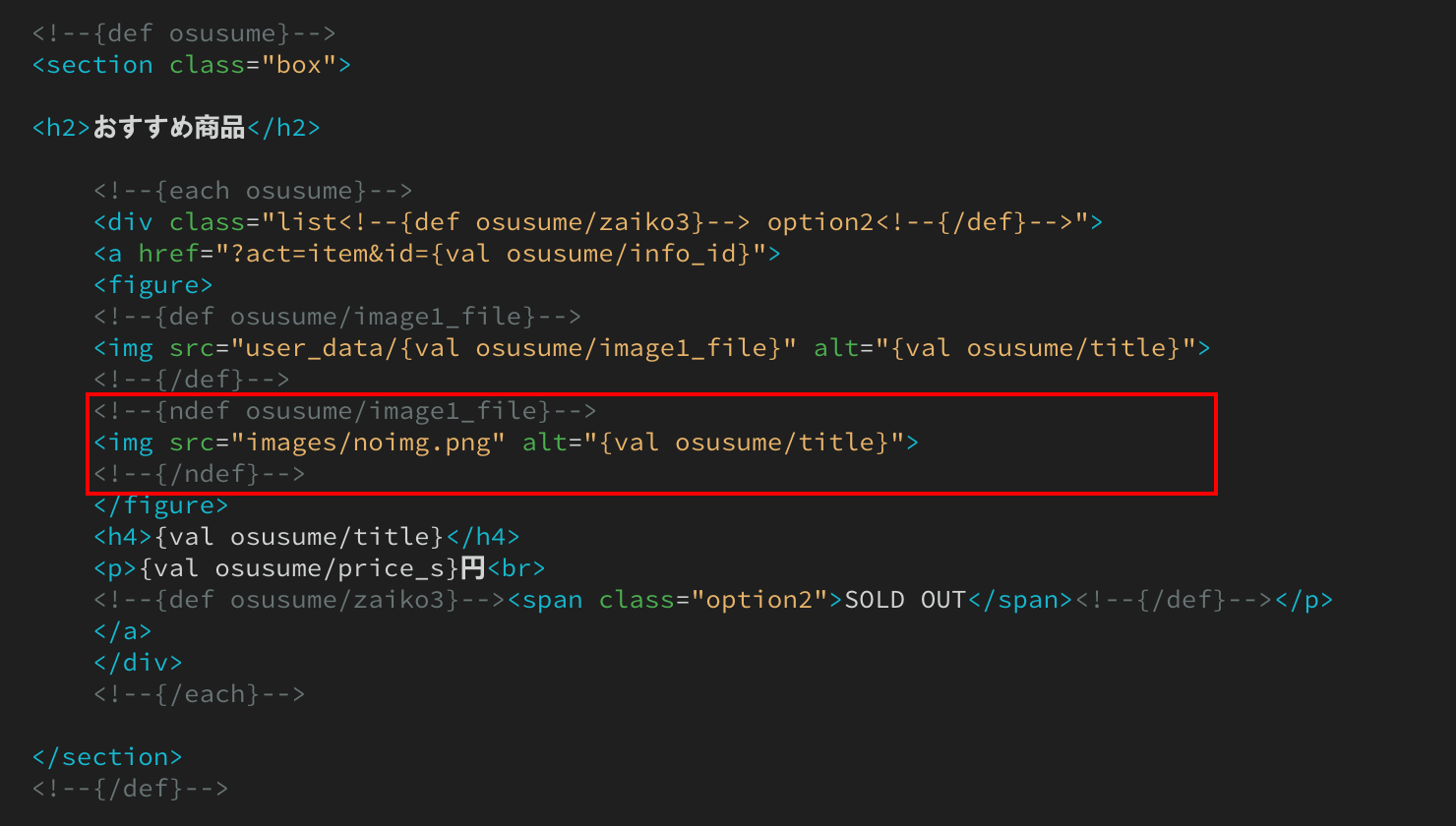Click the closing section tag

[107, 757]
